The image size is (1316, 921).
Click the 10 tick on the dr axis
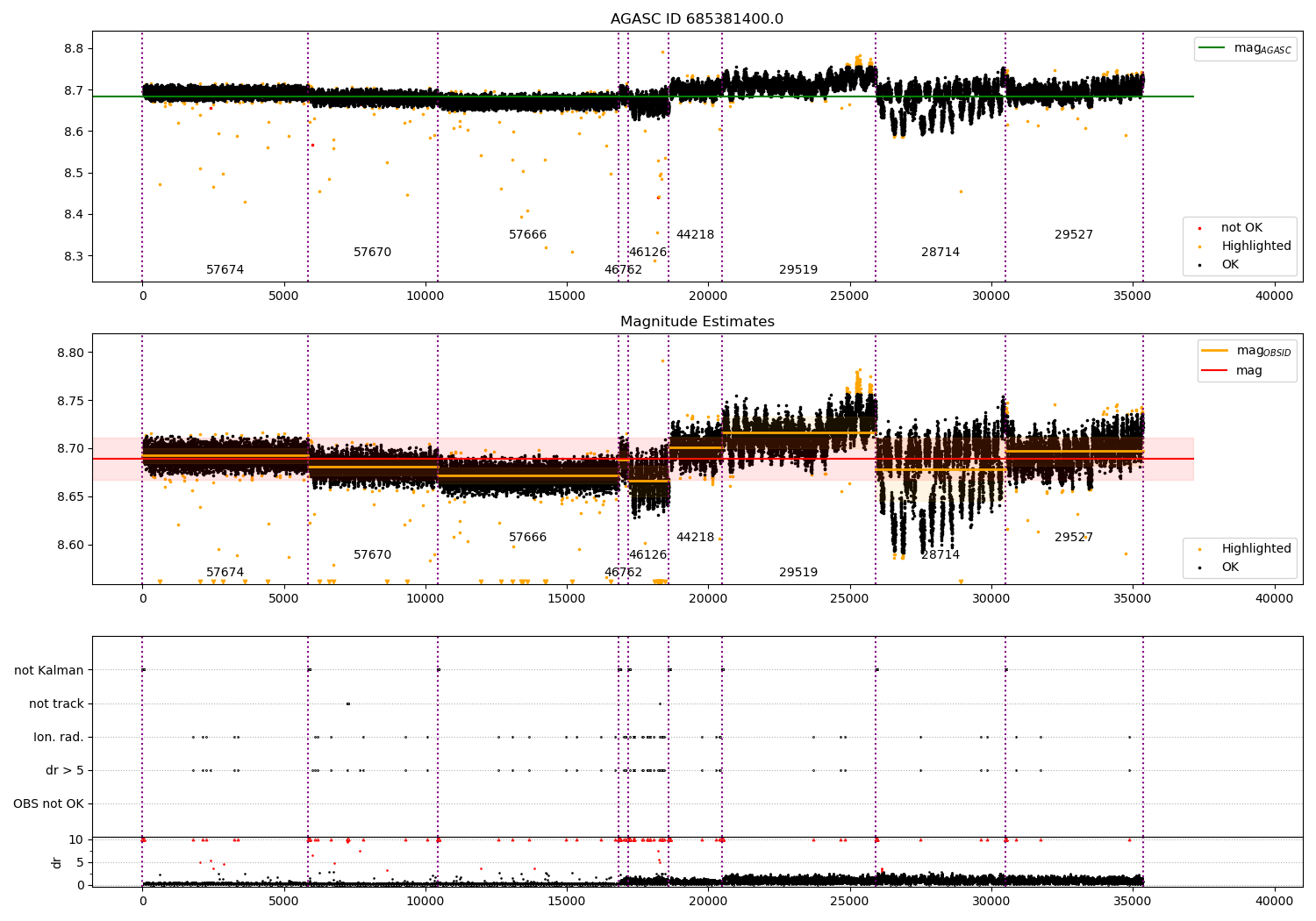coord(76,839)
